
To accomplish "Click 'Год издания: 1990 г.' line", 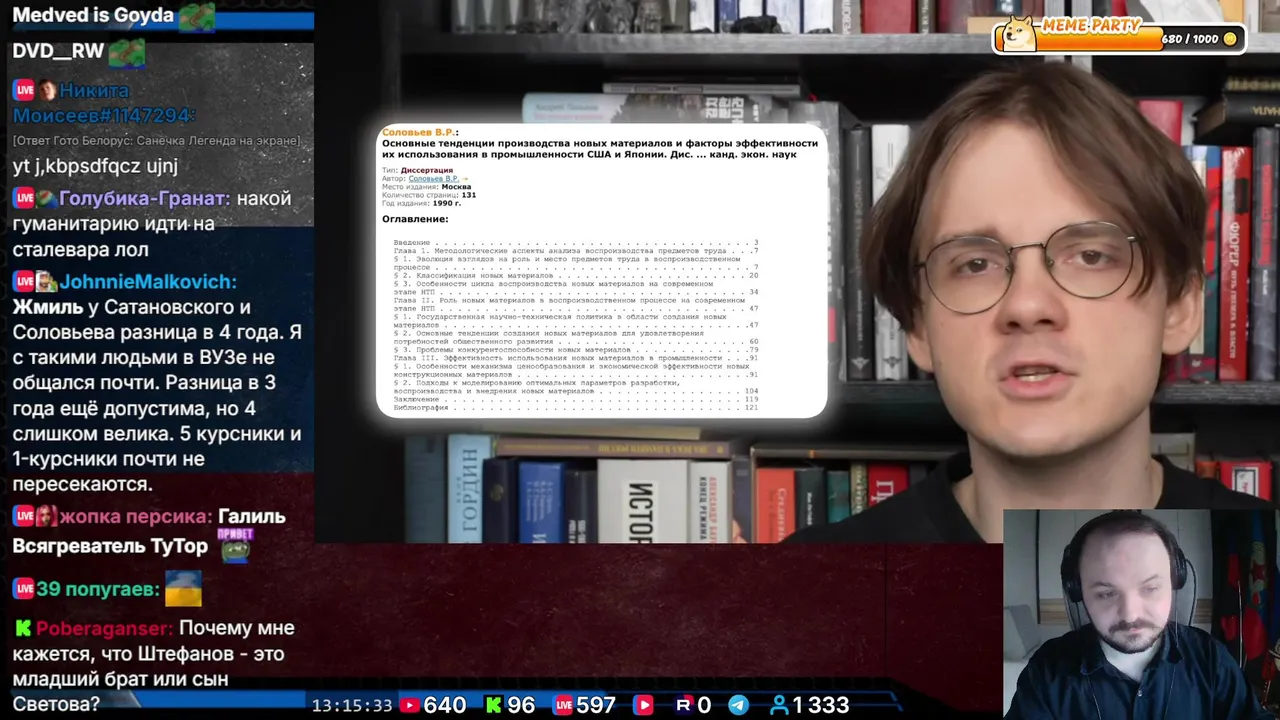I will coord(421,203).
